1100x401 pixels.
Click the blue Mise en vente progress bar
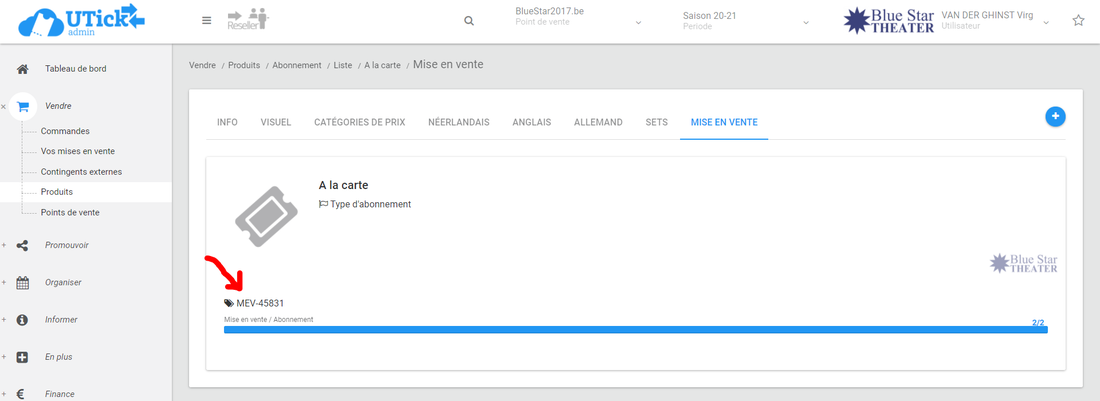point(635,329)
